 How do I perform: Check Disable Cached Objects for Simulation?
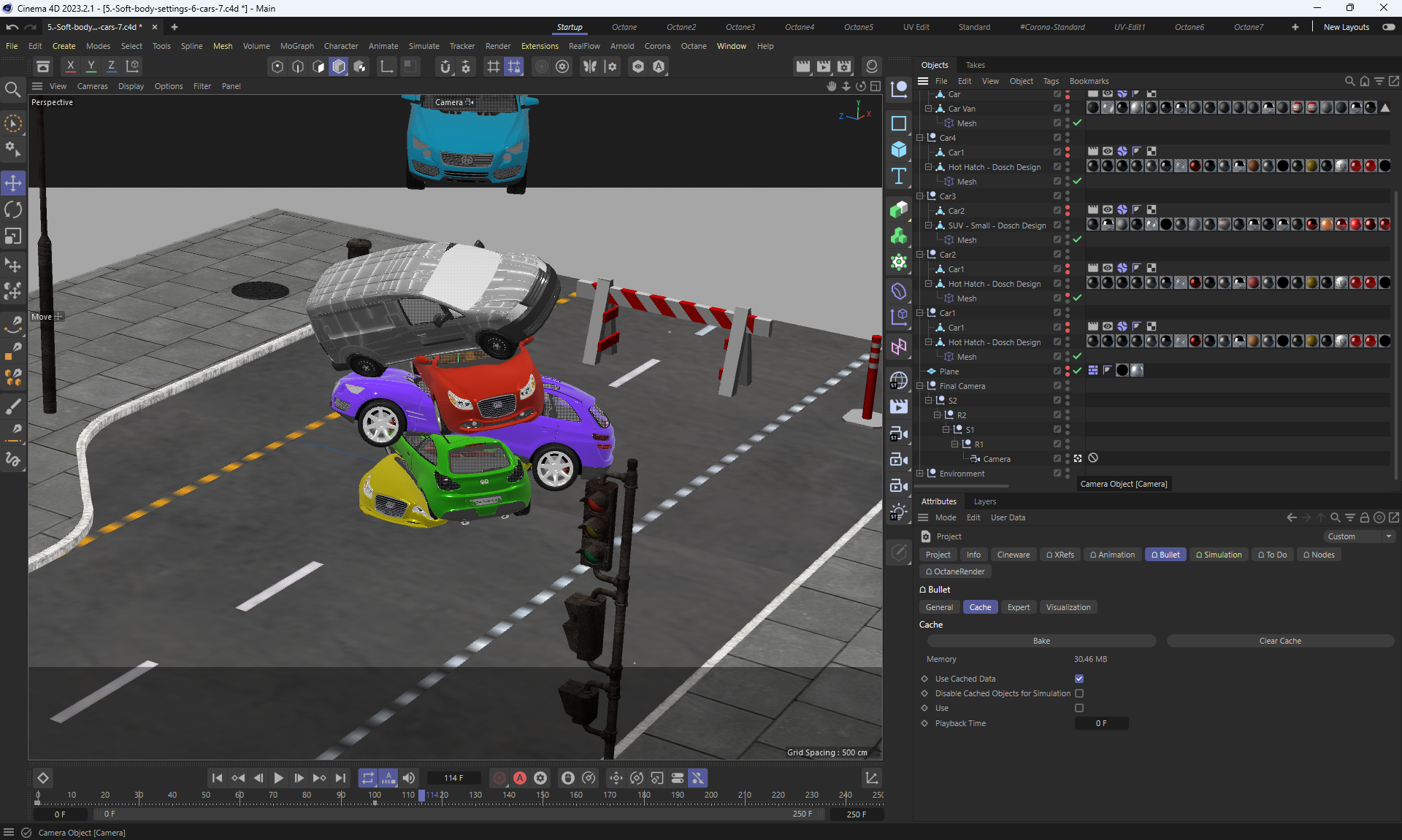click(1079, 693)
